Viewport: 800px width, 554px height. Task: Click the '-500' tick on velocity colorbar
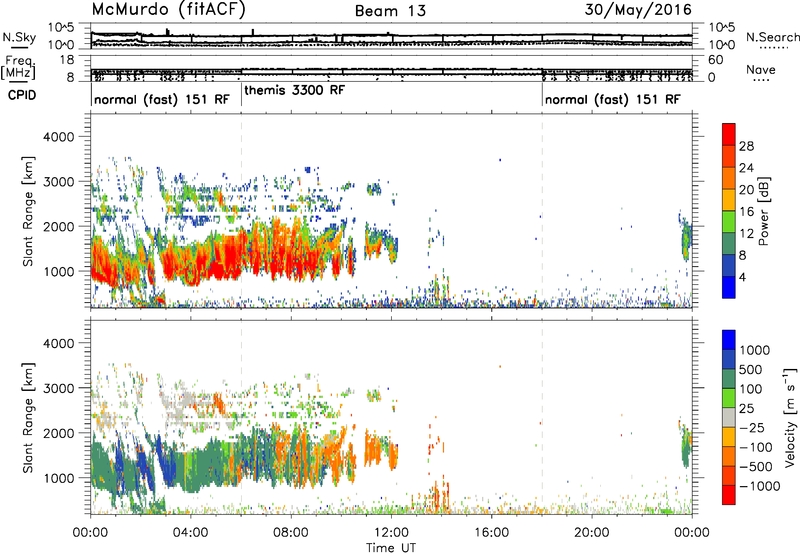point(756,467)
